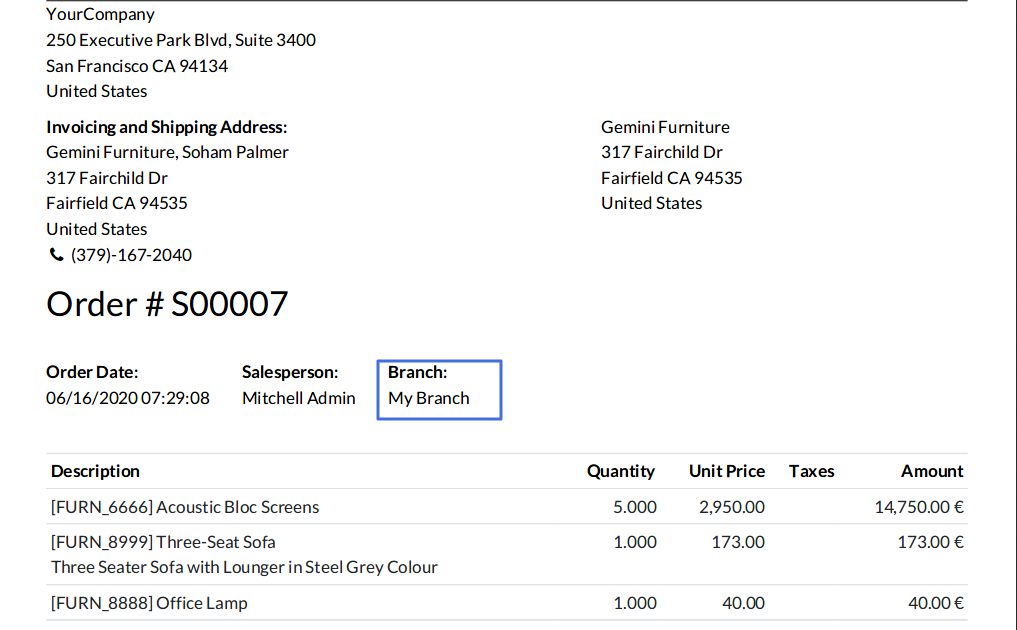Click the Taxes column header

pos(811,471)
